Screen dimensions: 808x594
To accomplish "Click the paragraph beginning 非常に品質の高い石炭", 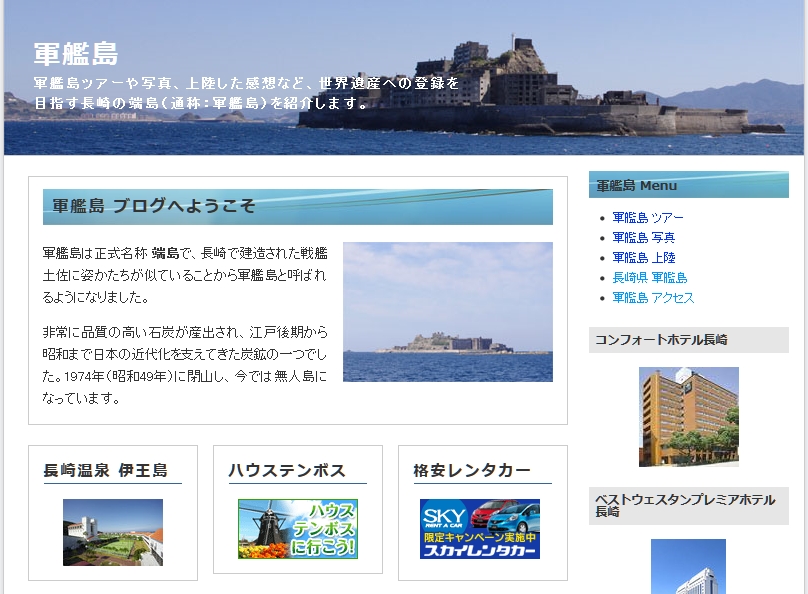I will point(185,365).
